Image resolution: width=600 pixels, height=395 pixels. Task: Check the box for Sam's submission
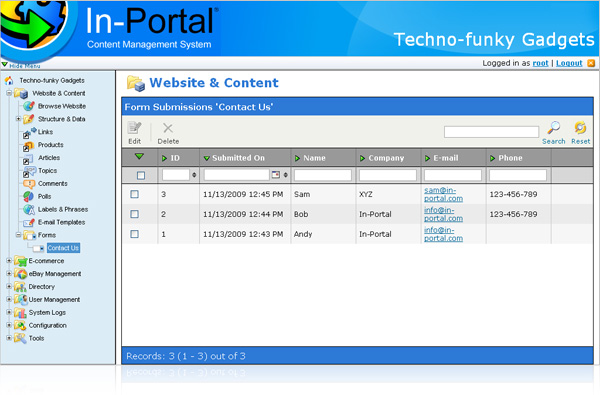click(x=134, y=194)
